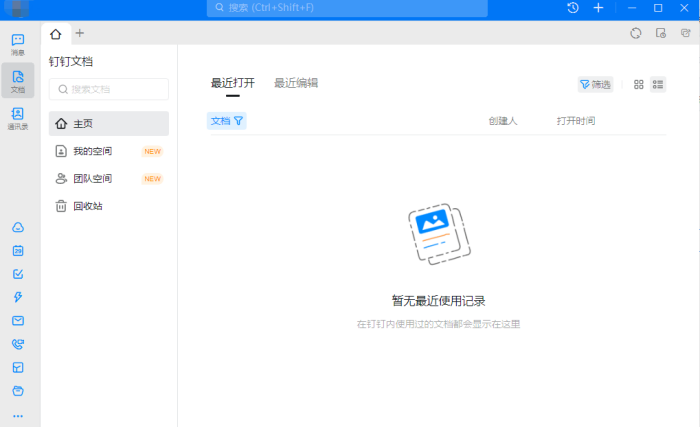Image resolution: width=700 pixels, height=427 pixels.
Task: Click the refresh icon in tab bar
Action: pyautogui.click(x=636, y=33)
